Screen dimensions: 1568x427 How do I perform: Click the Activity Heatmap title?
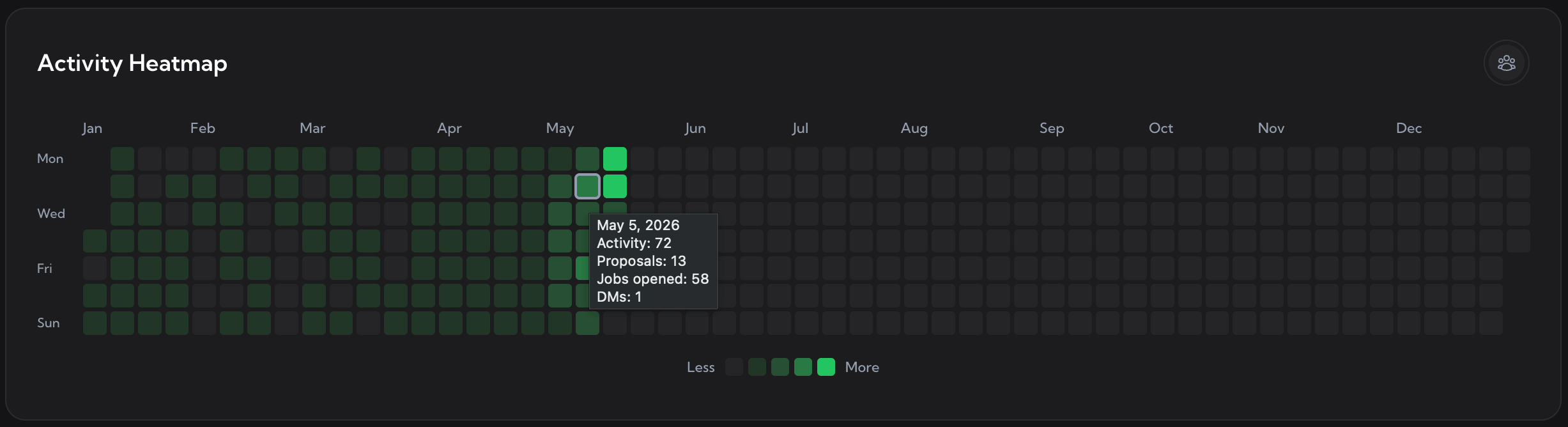(132, 63)
